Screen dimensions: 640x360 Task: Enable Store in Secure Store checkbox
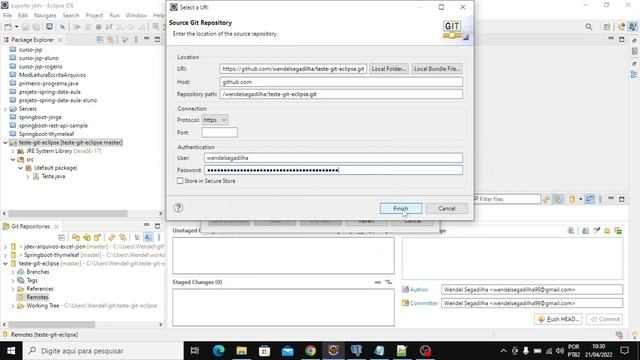(180, 180)
